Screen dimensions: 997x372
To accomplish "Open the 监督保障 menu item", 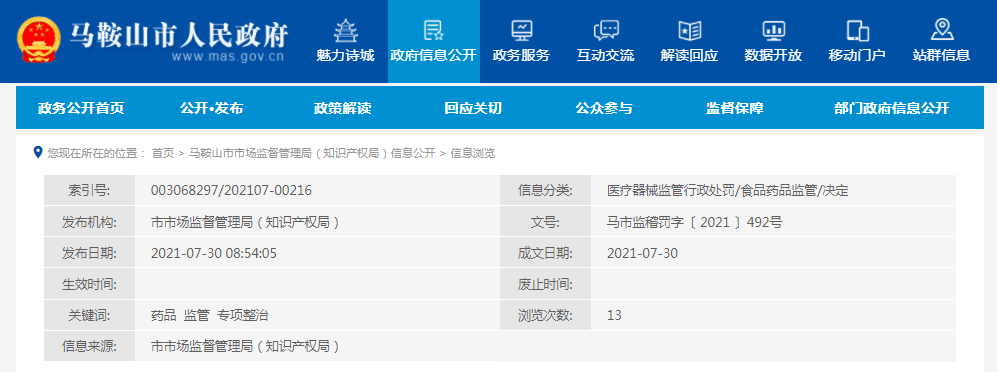I will pos(734,108).
